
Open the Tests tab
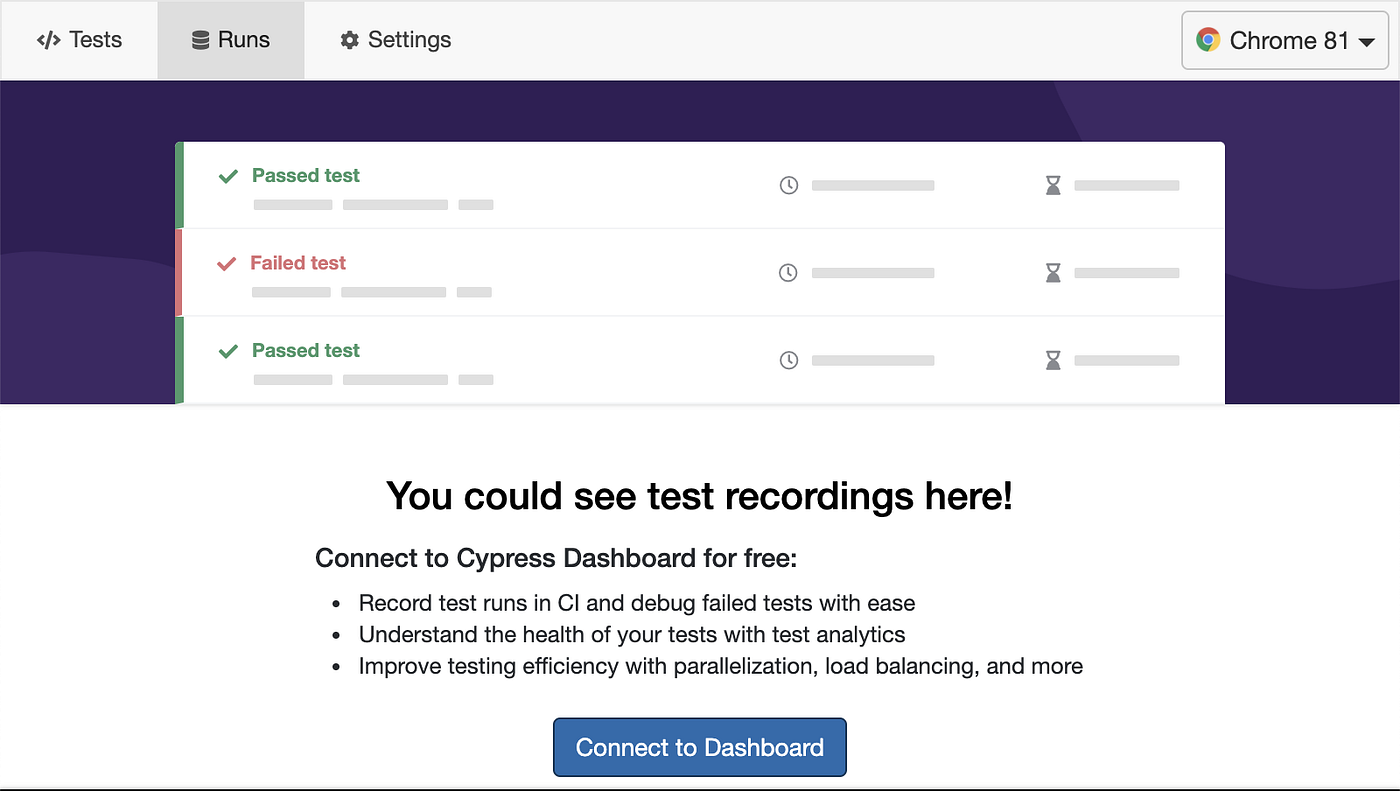(x=79, y=40)
